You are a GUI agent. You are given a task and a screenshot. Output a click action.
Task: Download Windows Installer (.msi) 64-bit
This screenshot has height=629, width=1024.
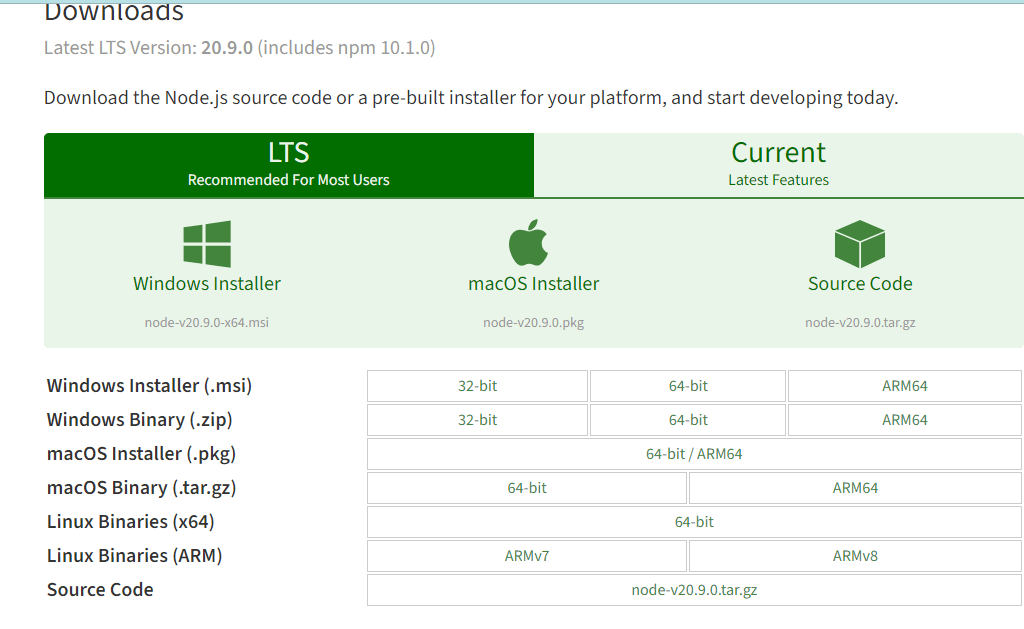(x=688, y=386)
